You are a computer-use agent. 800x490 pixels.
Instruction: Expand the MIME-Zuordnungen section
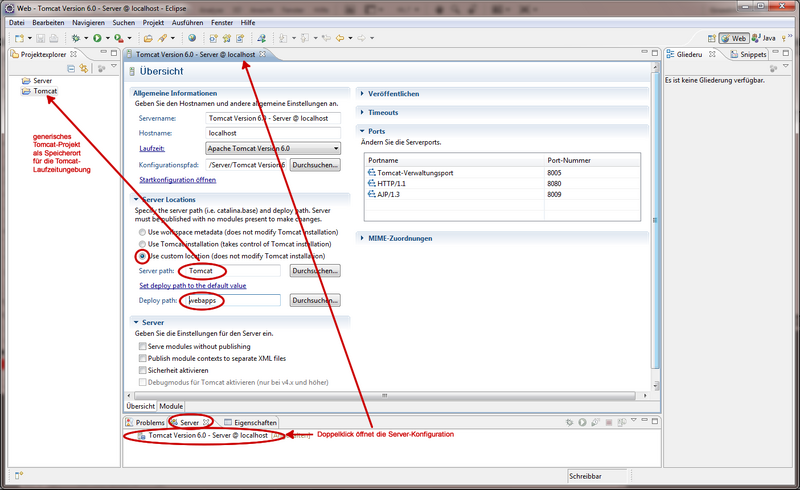362,238
